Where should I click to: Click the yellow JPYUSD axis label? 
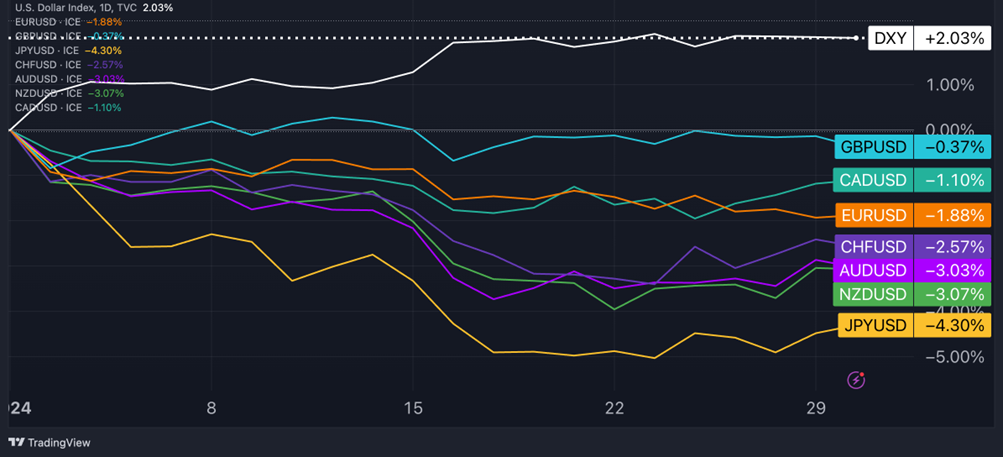pyautogui.click(x=872, y=325)
